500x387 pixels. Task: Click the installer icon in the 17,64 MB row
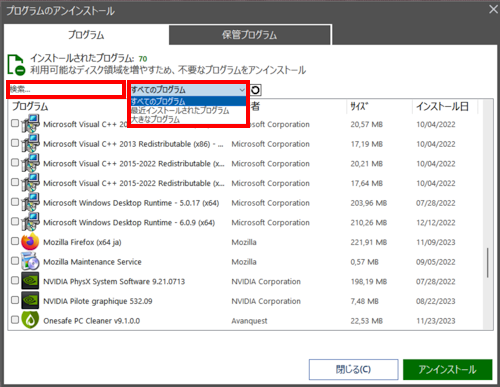pos(30,183)
